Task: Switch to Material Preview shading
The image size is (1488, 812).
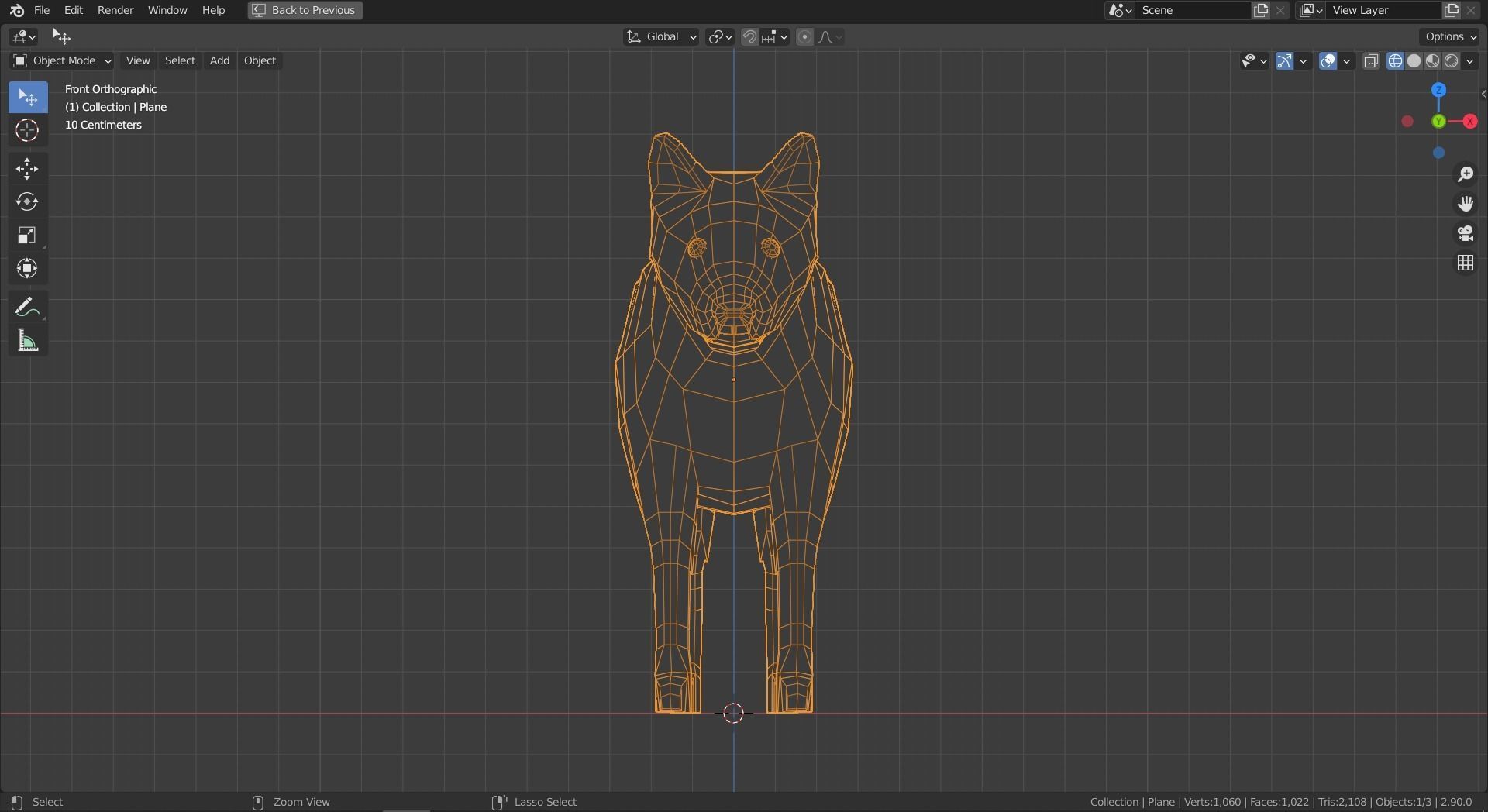Action: coord(1432,60)
